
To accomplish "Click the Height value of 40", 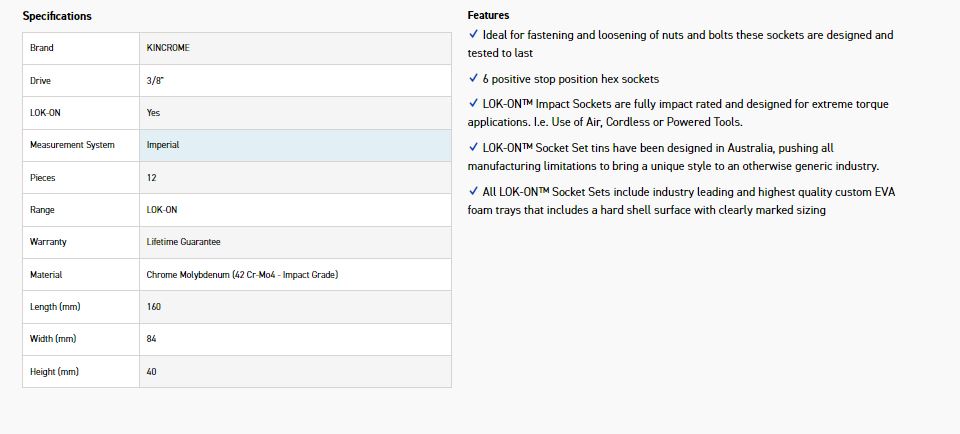I will [x=152, y=372].
